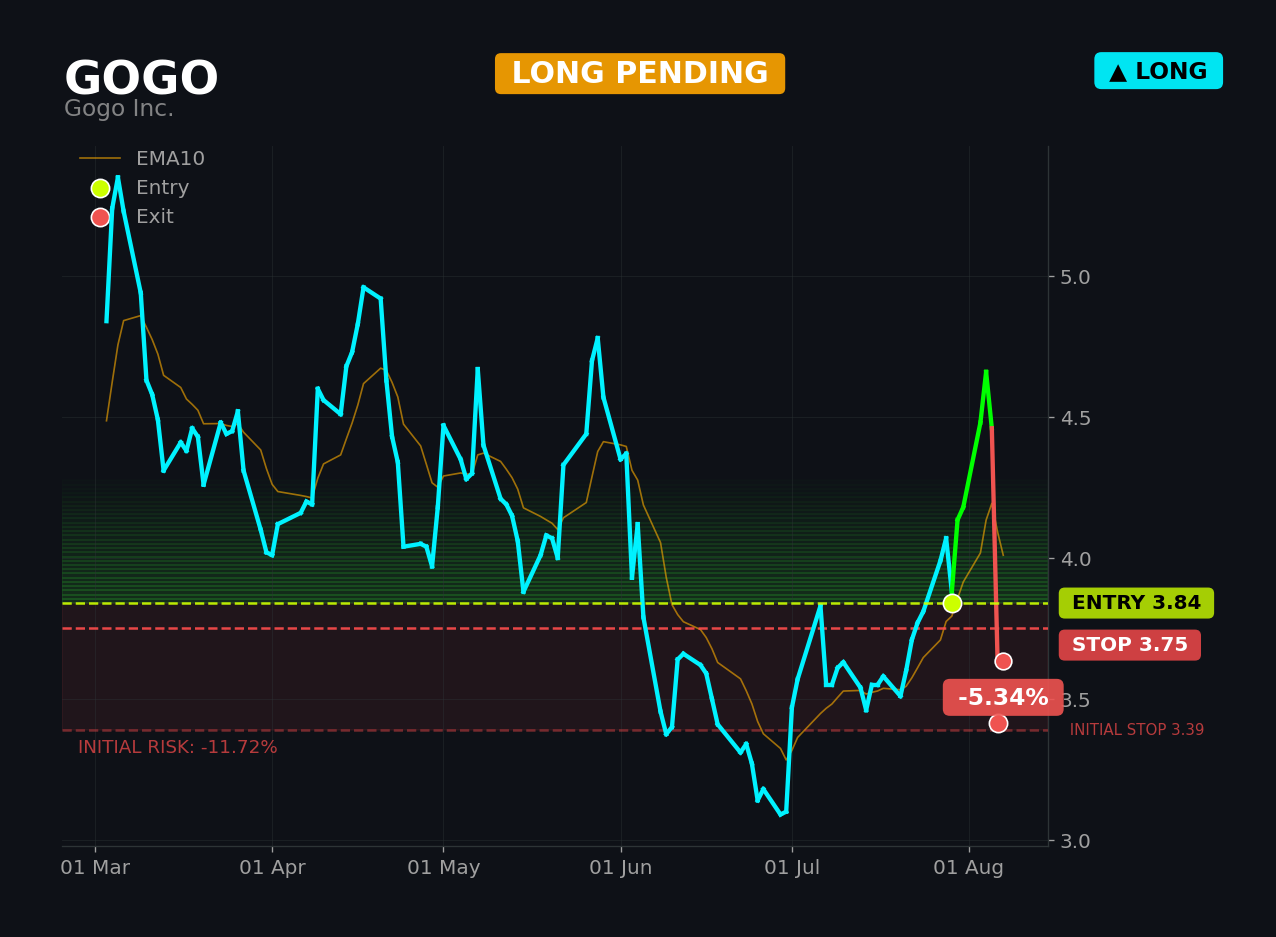Click the EMA10 legend label

170,159
